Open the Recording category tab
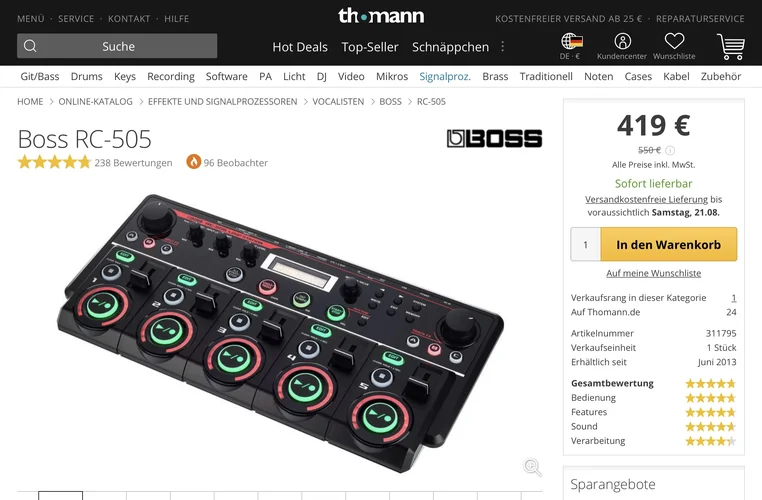Viewport: 762px width, 500px height. (x=171, y=76)
